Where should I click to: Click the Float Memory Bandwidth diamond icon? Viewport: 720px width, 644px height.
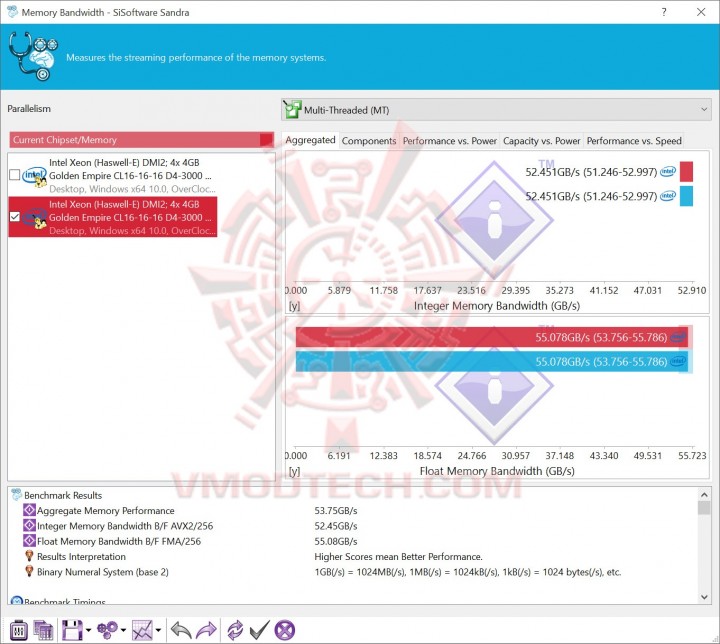[29, 541]
